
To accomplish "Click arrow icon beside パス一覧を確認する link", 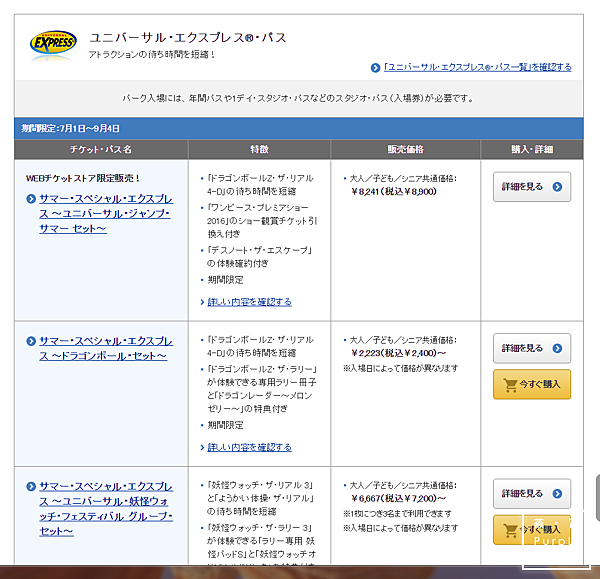I will click(375, 68).
